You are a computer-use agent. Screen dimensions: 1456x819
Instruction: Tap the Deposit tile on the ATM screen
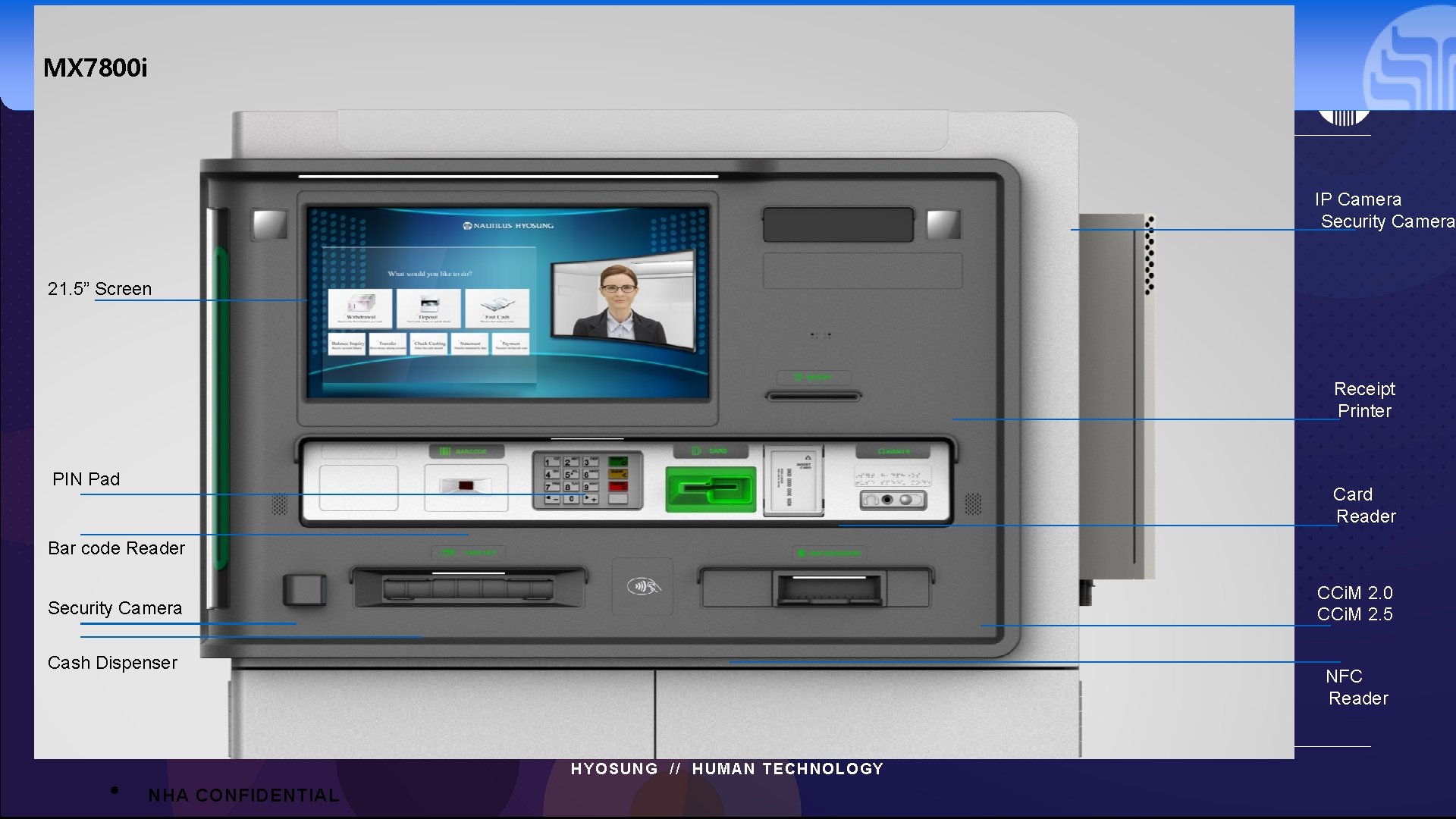[428, 306]
